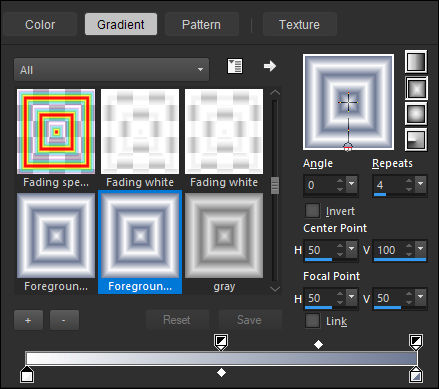Switch to the Gradient tab
Image resolution: width=439 pixels, height=389 pixels.
click(121, 24)
